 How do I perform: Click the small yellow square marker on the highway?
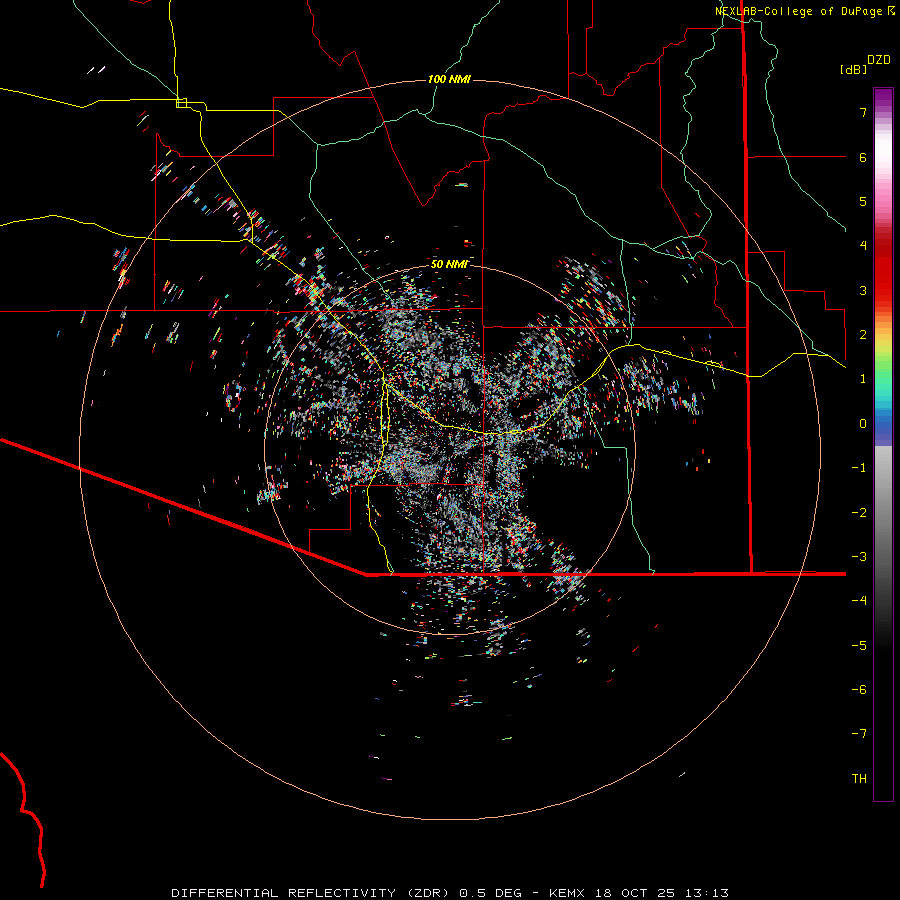click(181, 103)
